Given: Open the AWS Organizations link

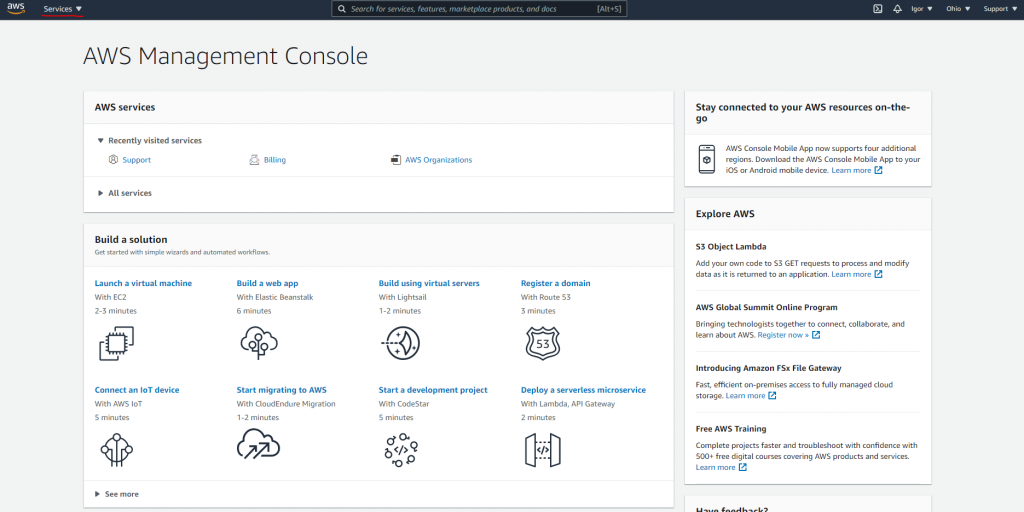Looking at the screenshot, I should click(x=438, y=160).
